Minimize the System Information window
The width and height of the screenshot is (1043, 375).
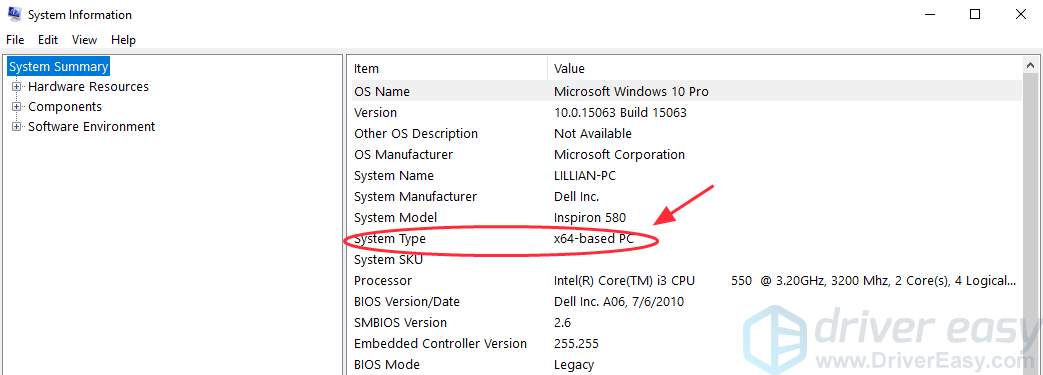[x=929, y=14]
